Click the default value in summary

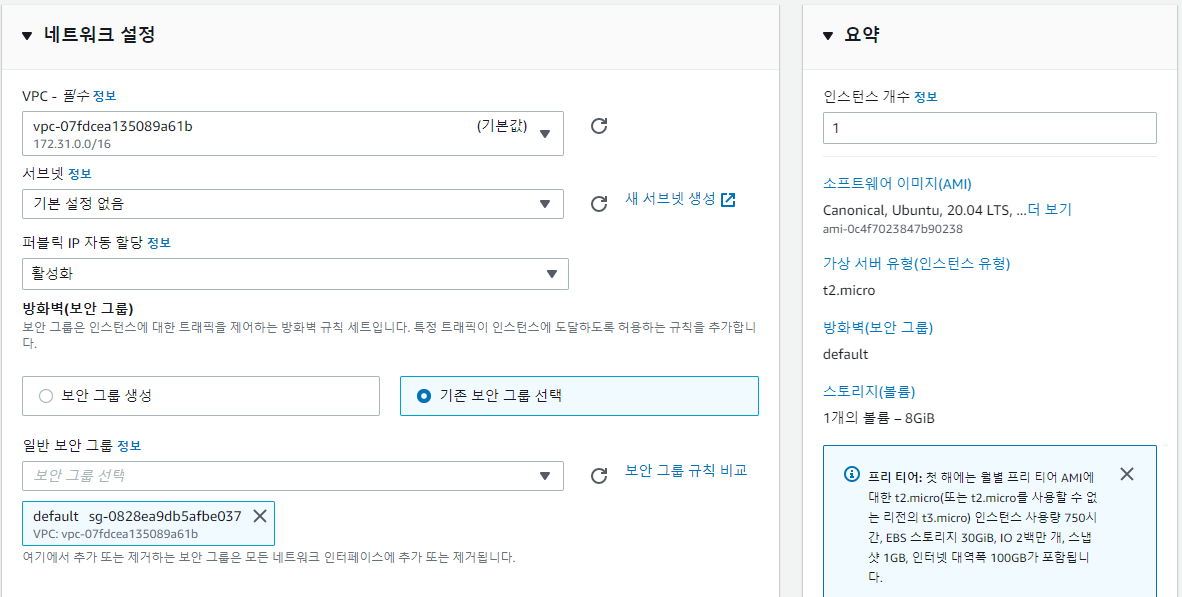[846, 354]
